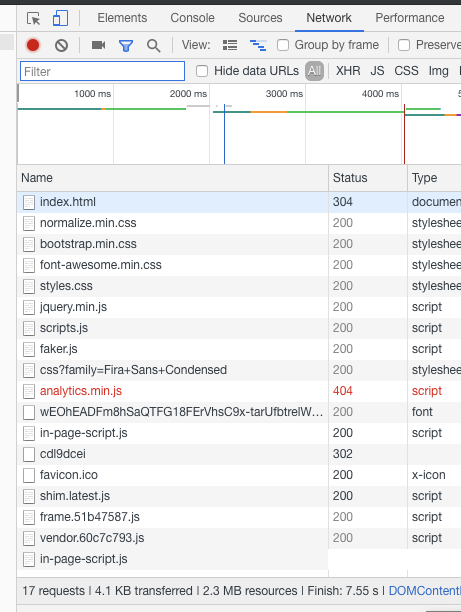Image resolution: width=461 pixels, height=612 pixels.
Task: Click the capture screenshots camera icon
Action: 98,45
